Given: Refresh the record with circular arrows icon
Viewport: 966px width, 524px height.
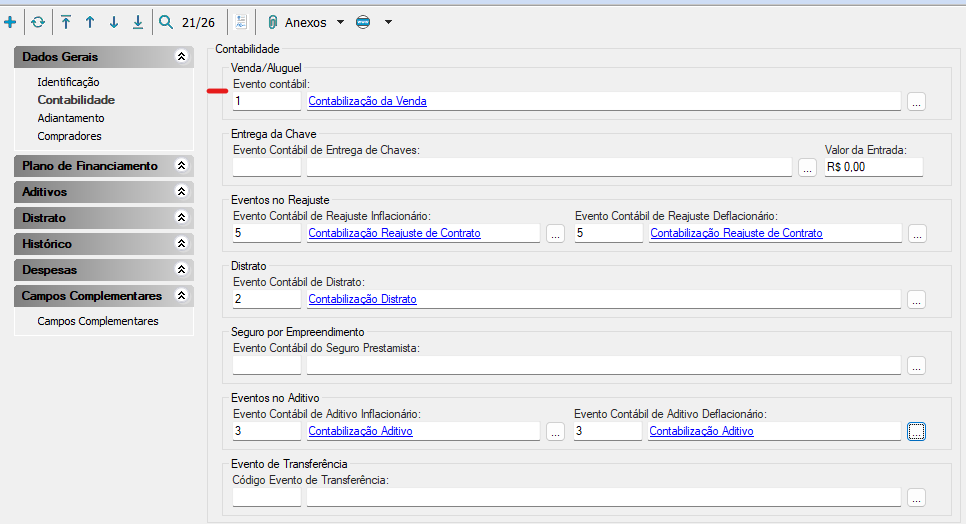Looking at the screenshot, I should (38, 22).
